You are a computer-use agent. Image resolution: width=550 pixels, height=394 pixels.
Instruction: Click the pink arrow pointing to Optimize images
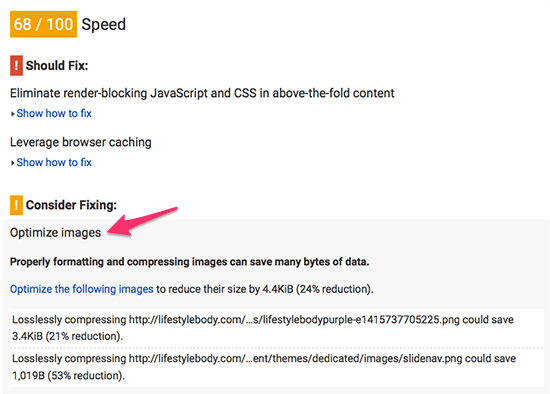pos(142,221)
